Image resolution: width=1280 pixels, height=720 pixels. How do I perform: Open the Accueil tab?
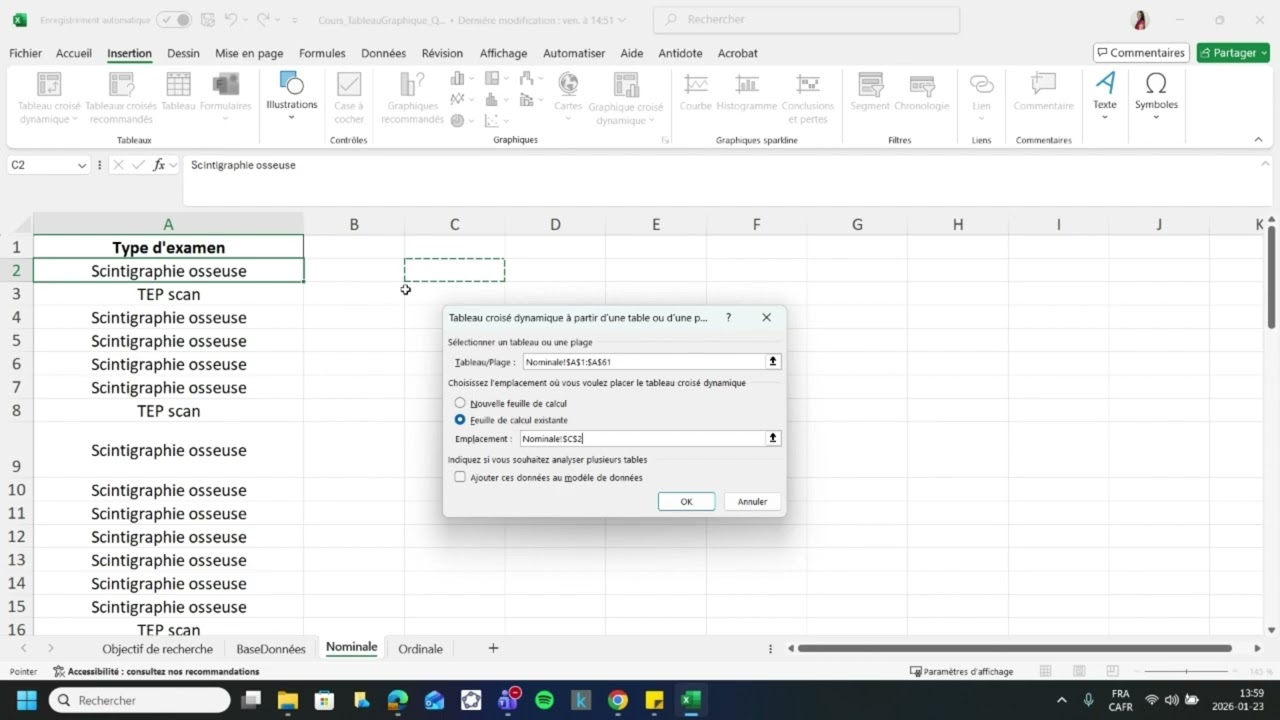pyautogui.click(x=74, y=53)
